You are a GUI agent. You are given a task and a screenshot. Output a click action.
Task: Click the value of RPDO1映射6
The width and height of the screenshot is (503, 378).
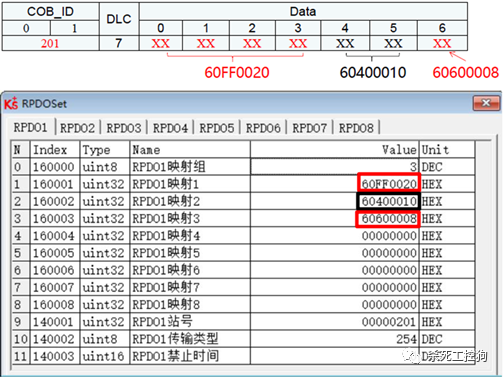point(335,270)
